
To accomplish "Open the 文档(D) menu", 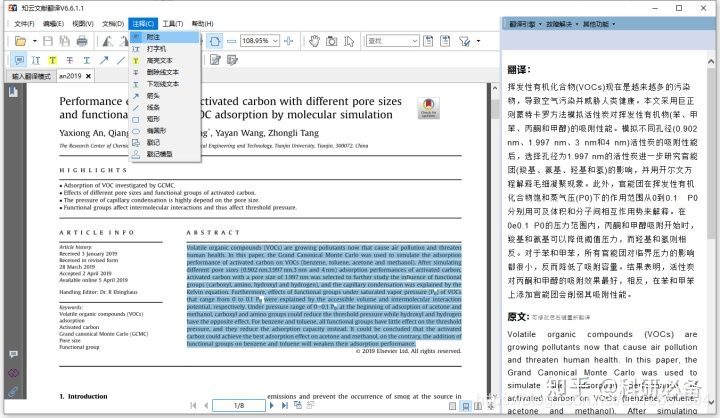I will pyautogui.click(x=113, y=23).
